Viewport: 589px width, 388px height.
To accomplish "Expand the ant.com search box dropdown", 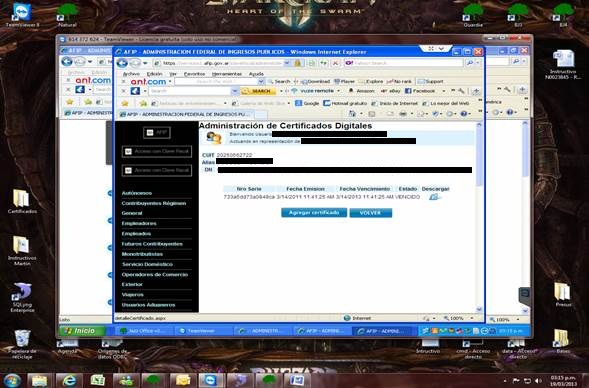I will (x=261, y=82).
